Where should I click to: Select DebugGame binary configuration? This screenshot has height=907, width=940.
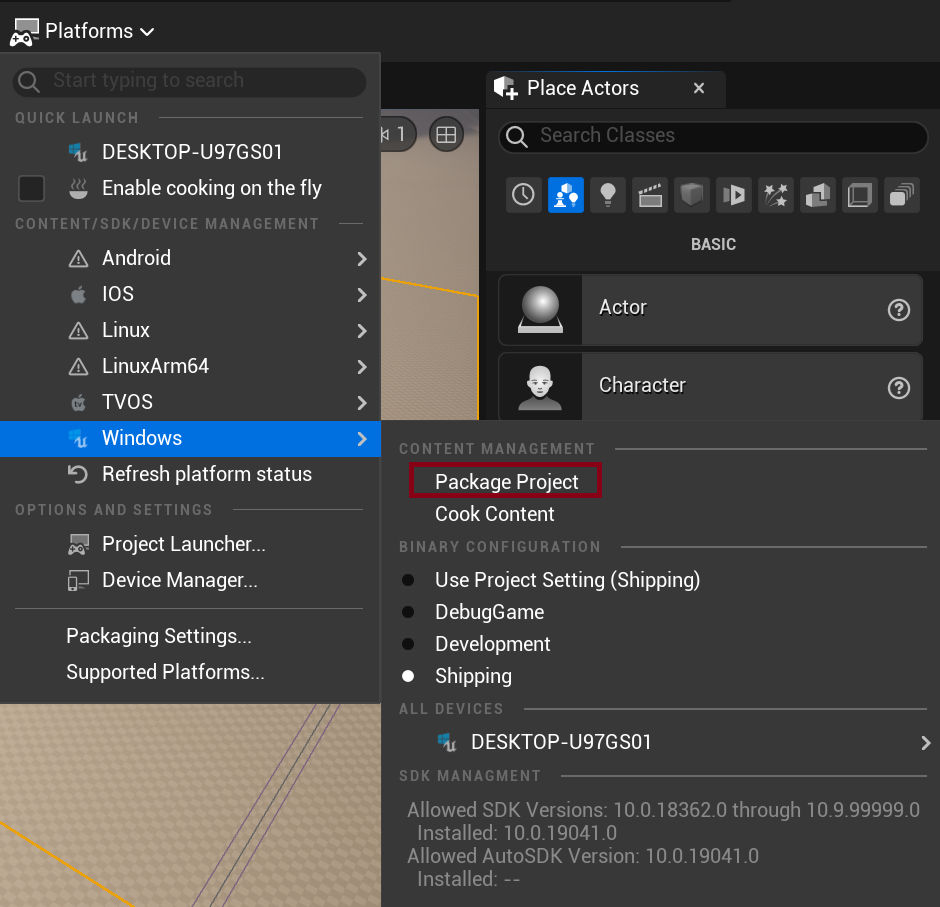(489, 612)
